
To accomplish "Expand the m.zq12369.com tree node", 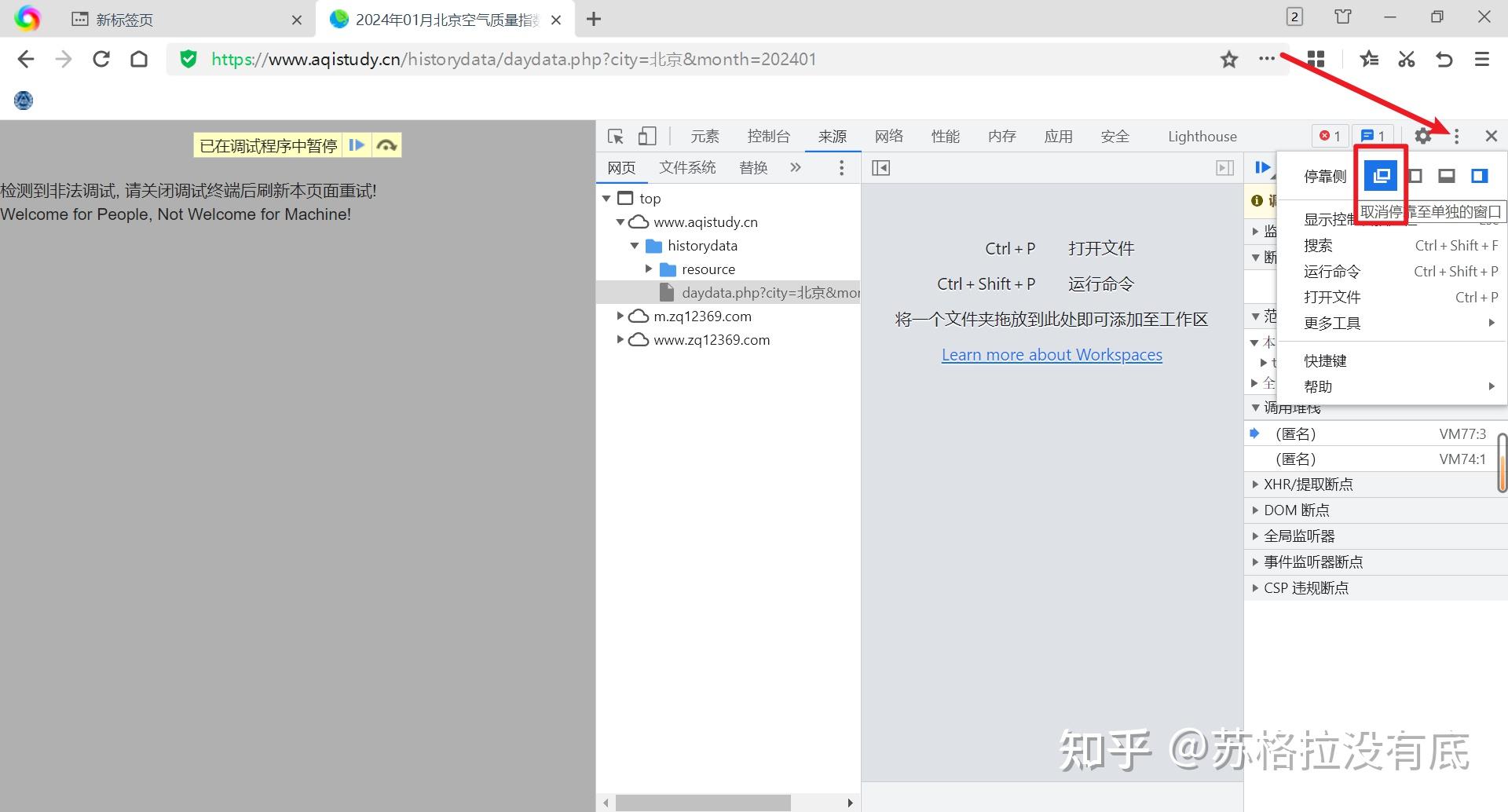I will point(620,316).
